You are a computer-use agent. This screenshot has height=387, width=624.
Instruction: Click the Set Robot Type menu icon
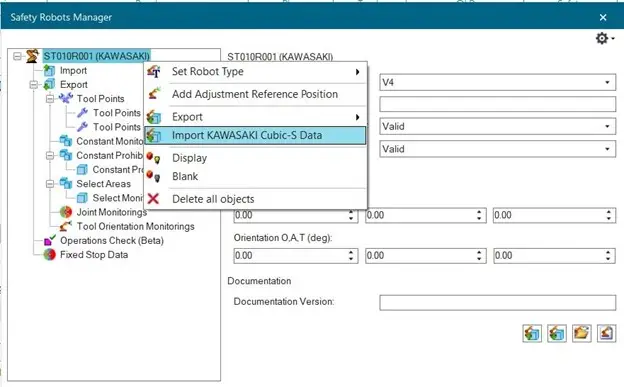coord(154,72)
